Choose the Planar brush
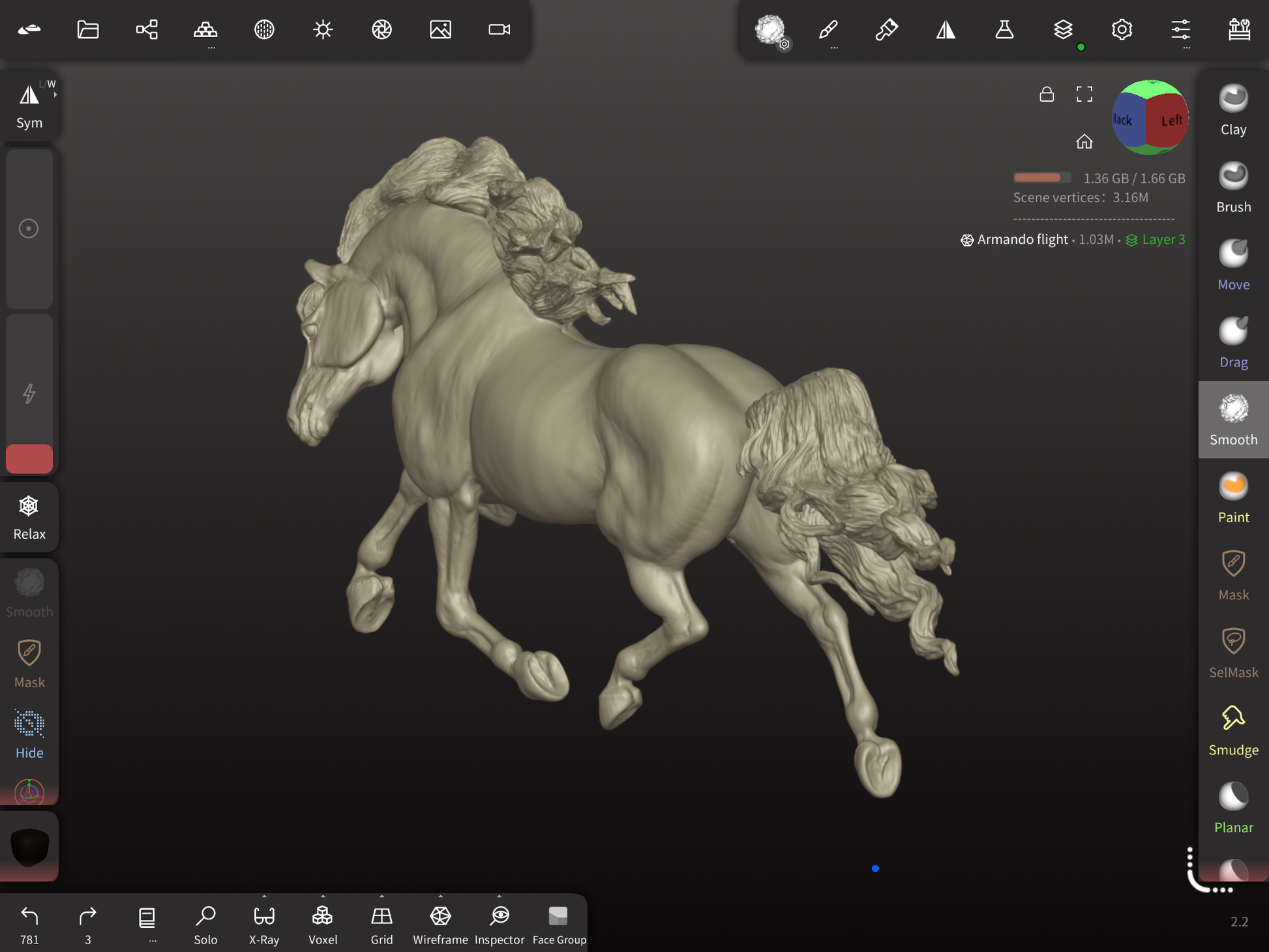 1232,809
